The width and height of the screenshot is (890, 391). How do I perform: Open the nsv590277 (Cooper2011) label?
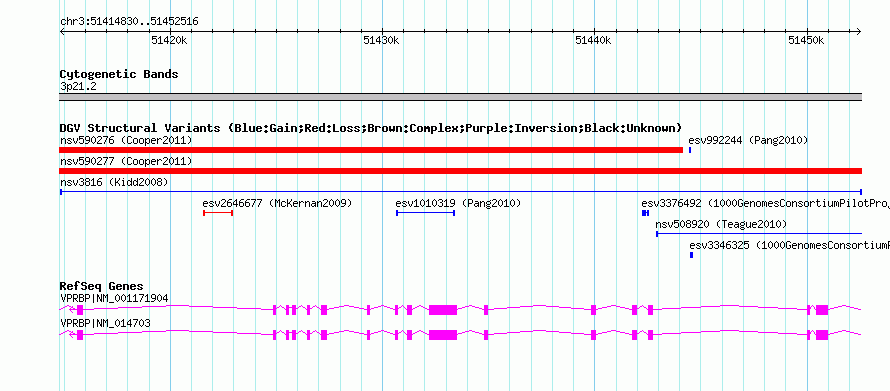126,161
